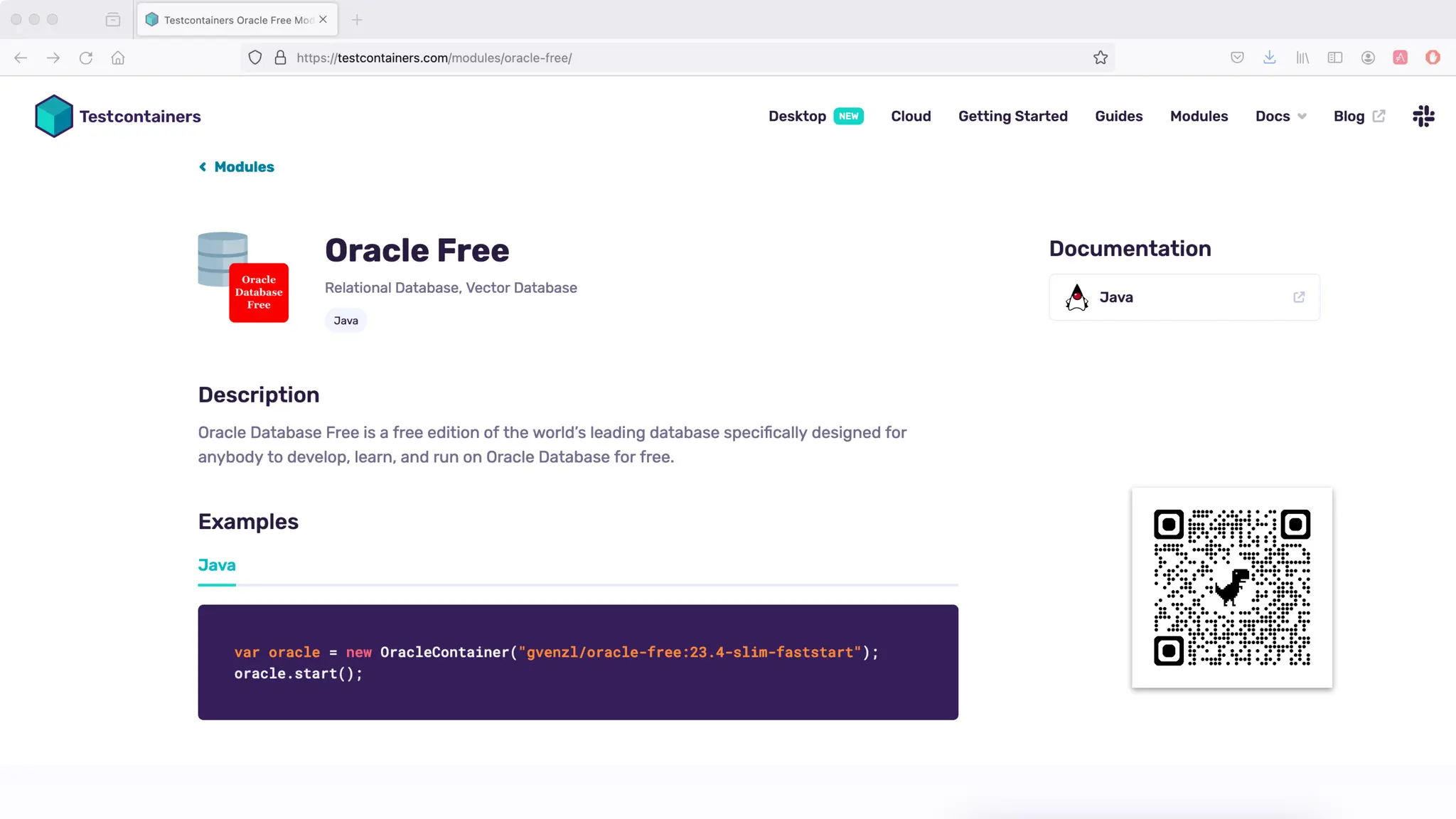
Task: Open the Pocket save icon
Action: click(x=1237, y=58)
